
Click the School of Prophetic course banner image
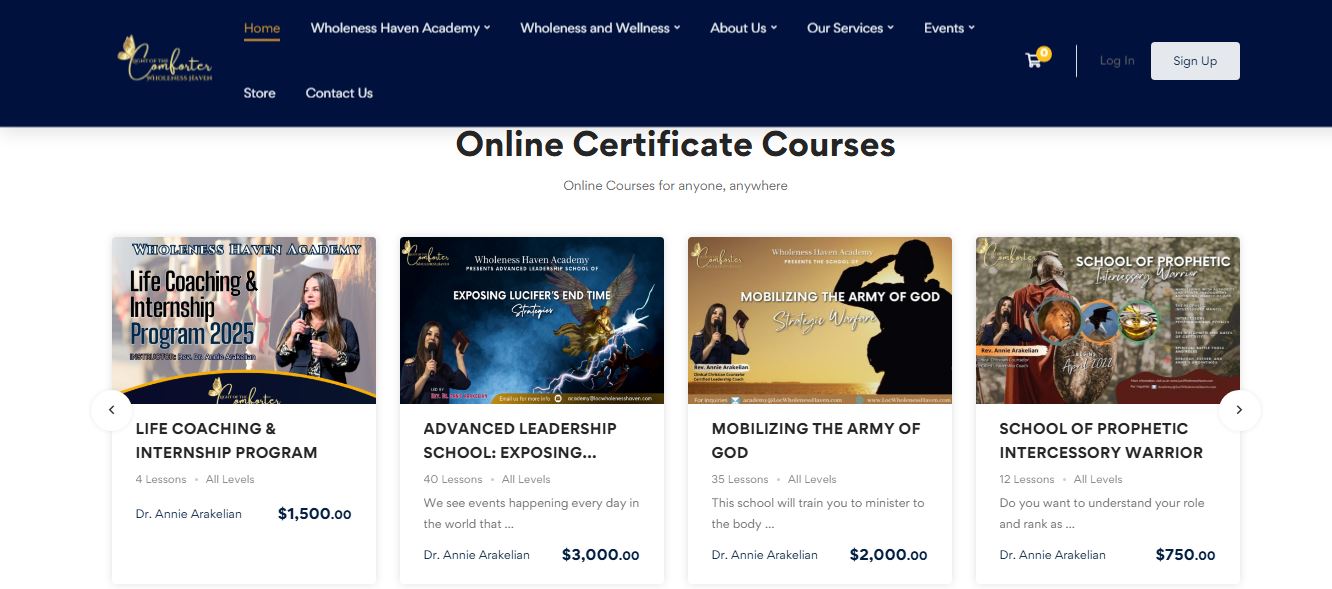click(1108, 320)
